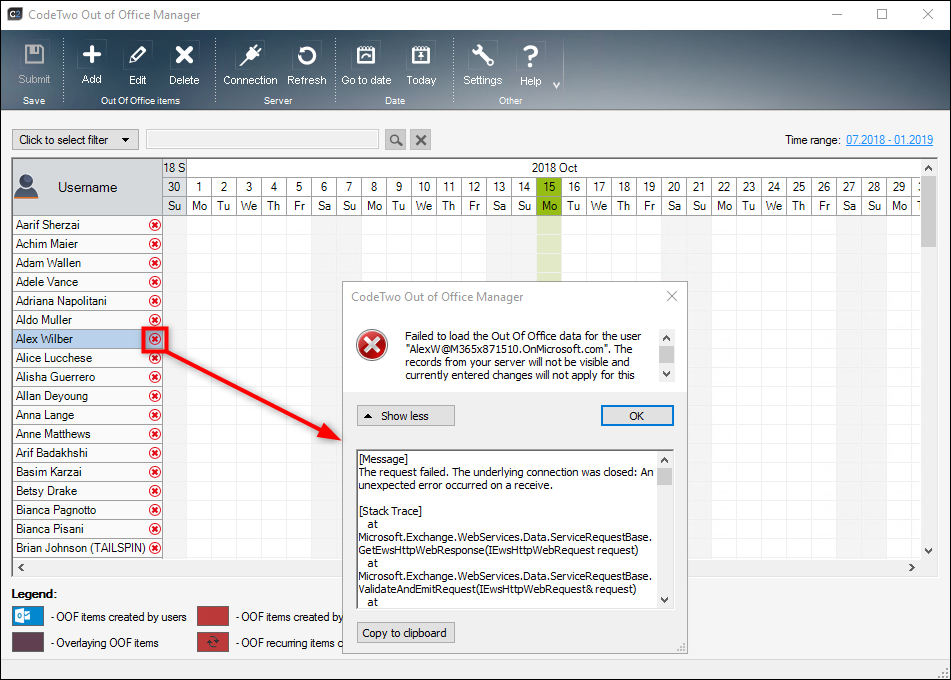Click the error icon next to Anne Matthews
Screen dimensions: 951x680
click(155, 434)
